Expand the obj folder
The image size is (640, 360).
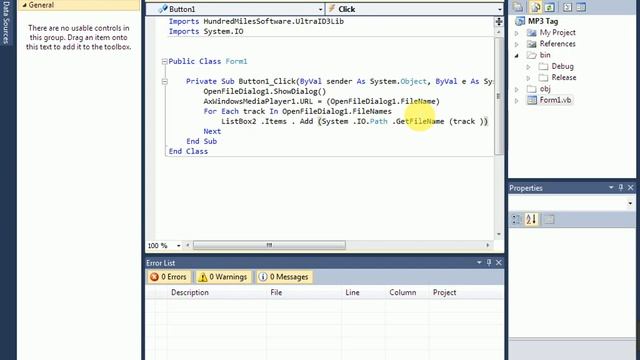(x=517, y=89)
